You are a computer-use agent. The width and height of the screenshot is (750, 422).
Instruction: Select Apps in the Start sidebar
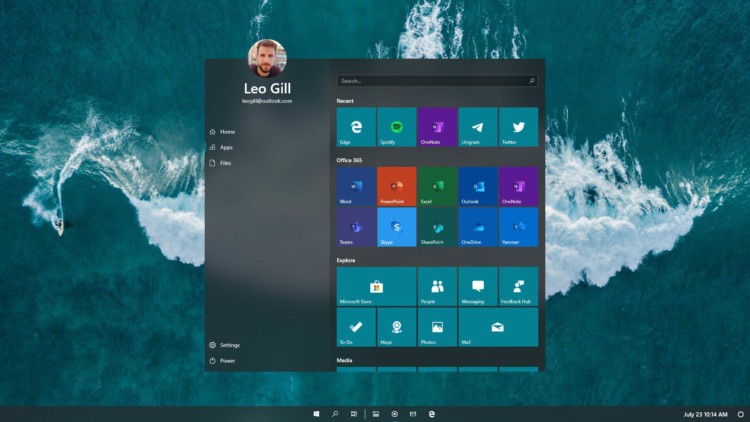click(x=226, y=147)
